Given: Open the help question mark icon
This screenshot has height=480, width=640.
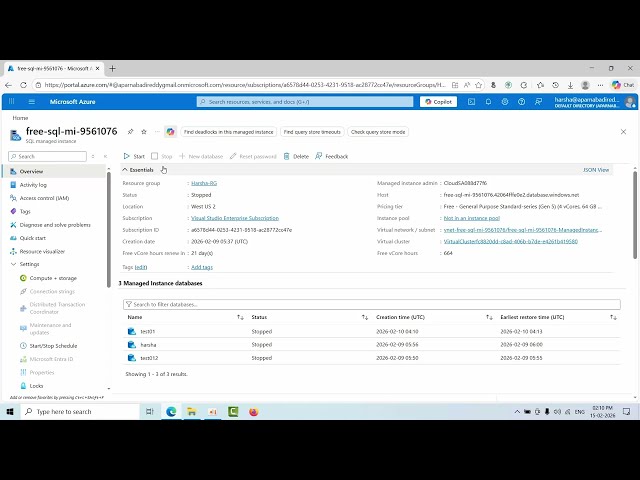Looking at the screenshot, I should pyautogui.click(x=522, y=102).
